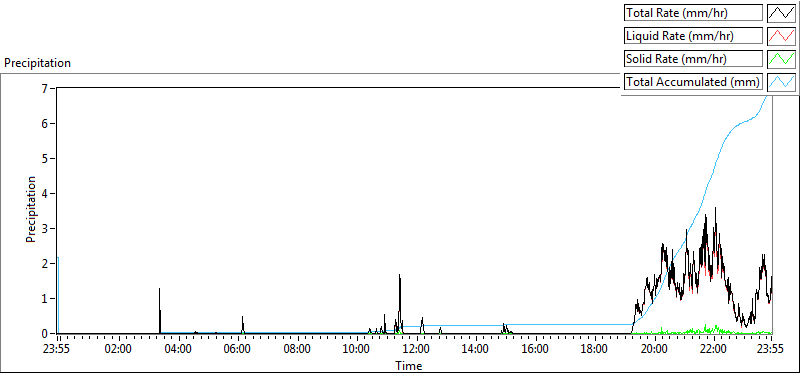Viewport: 800px width, 373px height.
Task: Click the 2 value on the y-axis
Action: pos(44,263)
